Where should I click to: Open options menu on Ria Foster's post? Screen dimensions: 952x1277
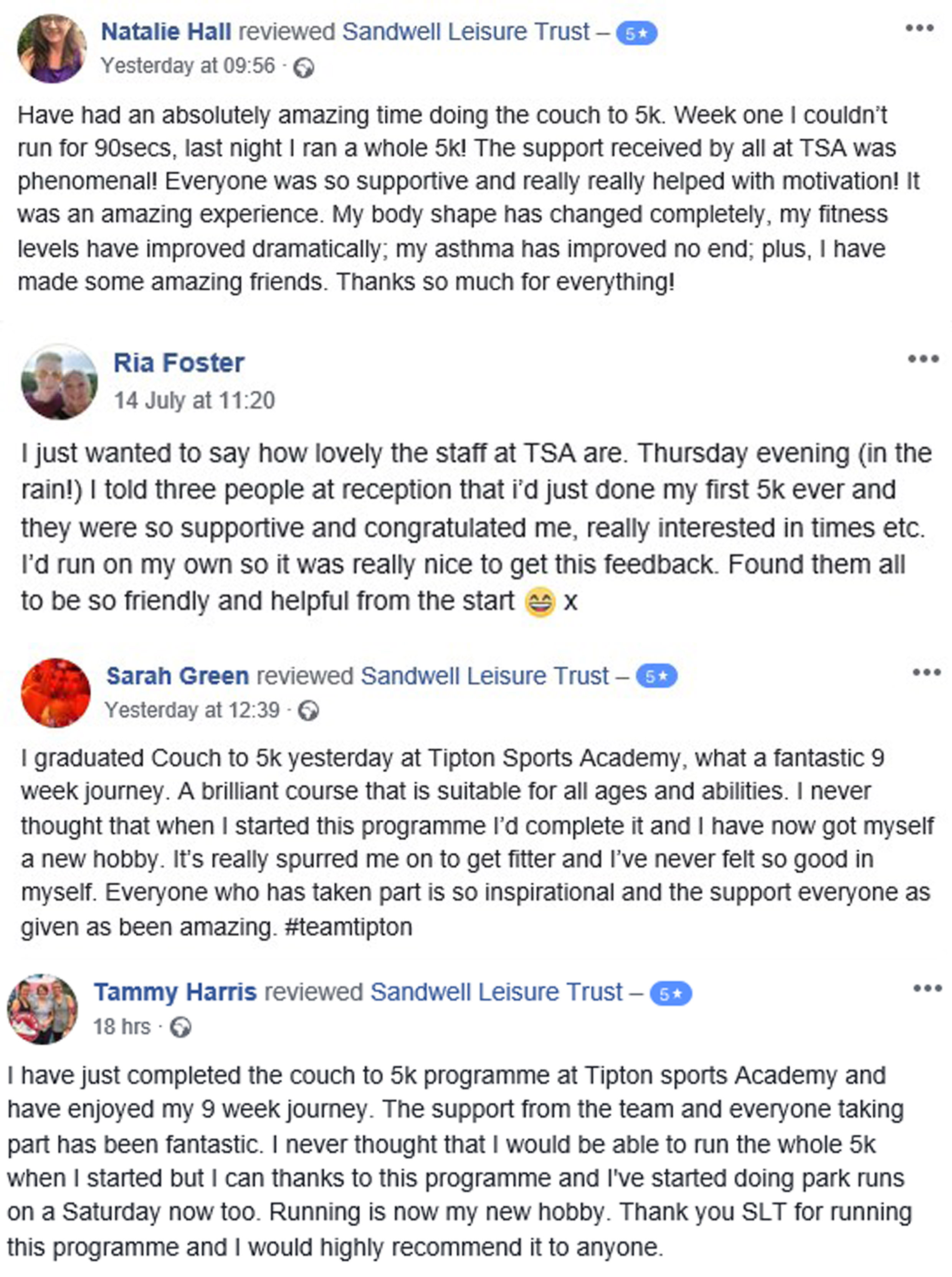[922, 359]
